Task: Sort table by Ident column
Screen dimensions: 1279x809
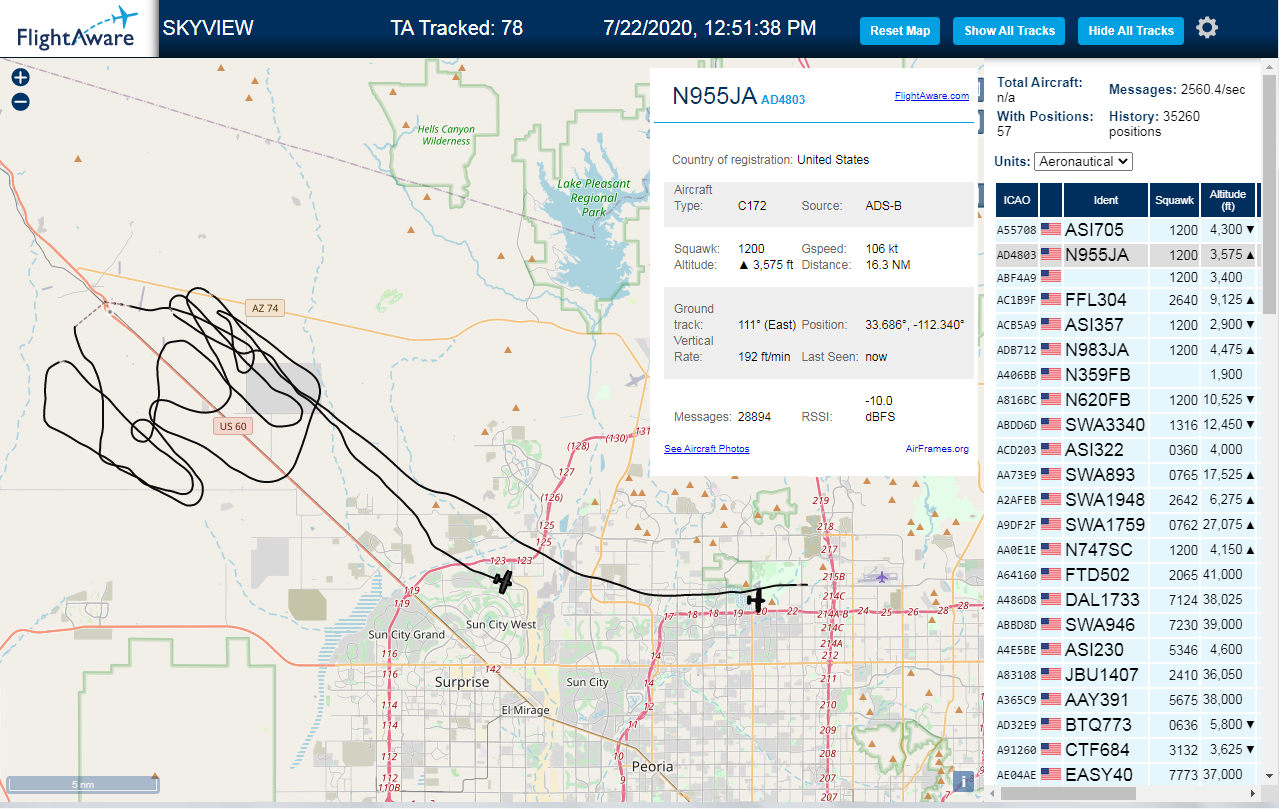Action: point(1106,200)
